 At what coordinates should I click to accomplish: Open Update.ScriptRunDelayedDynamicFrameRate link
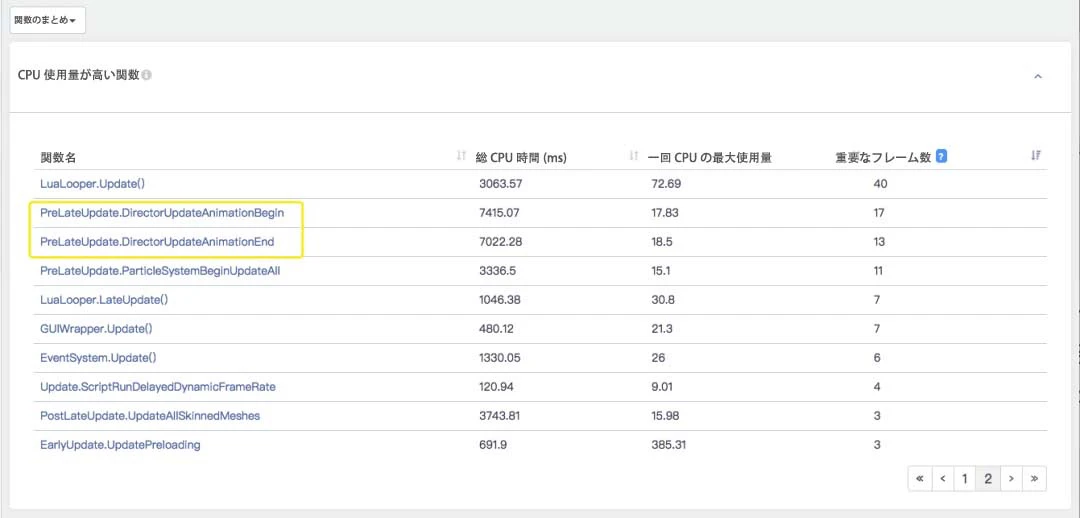point(158,386)
